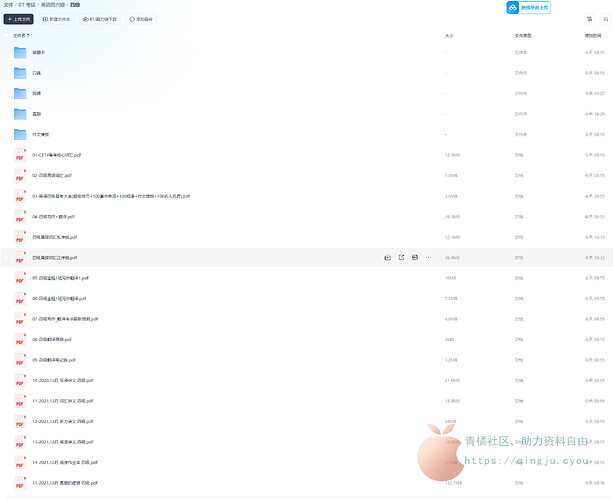
Task: Click the blue button at the top center
Action: [x=526, y=8]
